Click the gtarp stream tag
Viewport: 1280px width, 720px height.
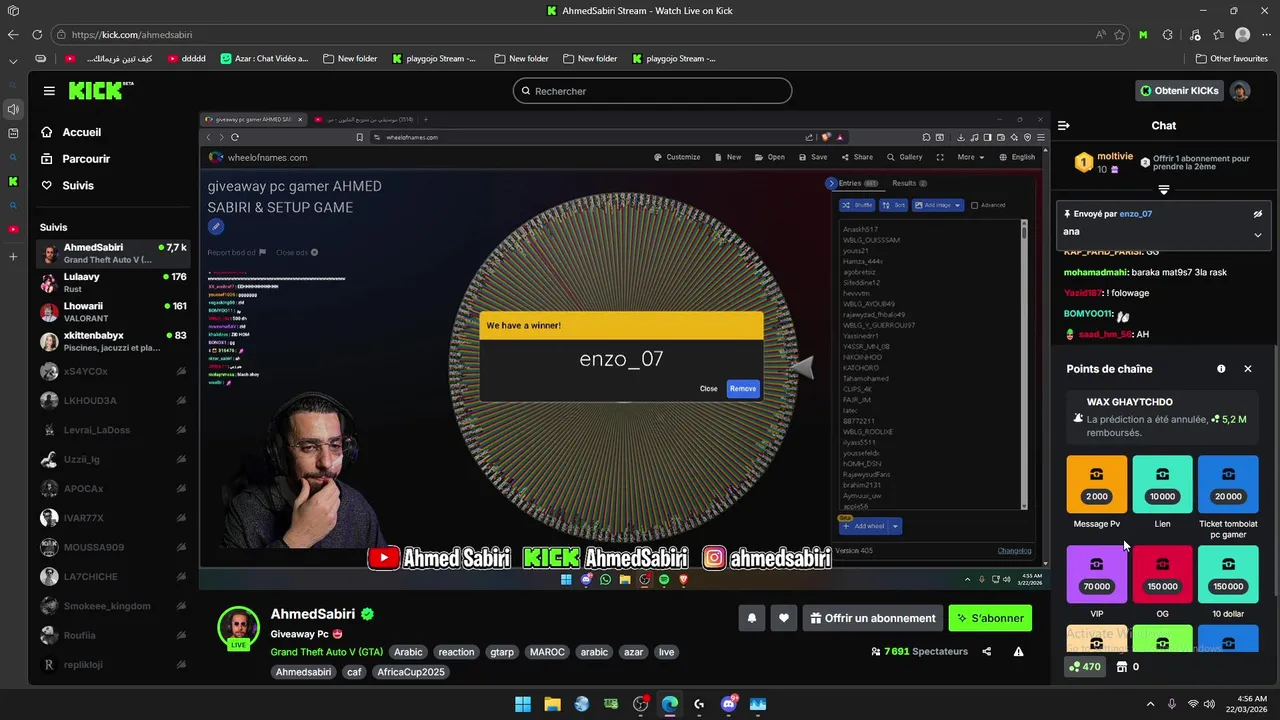coord(502,652)
